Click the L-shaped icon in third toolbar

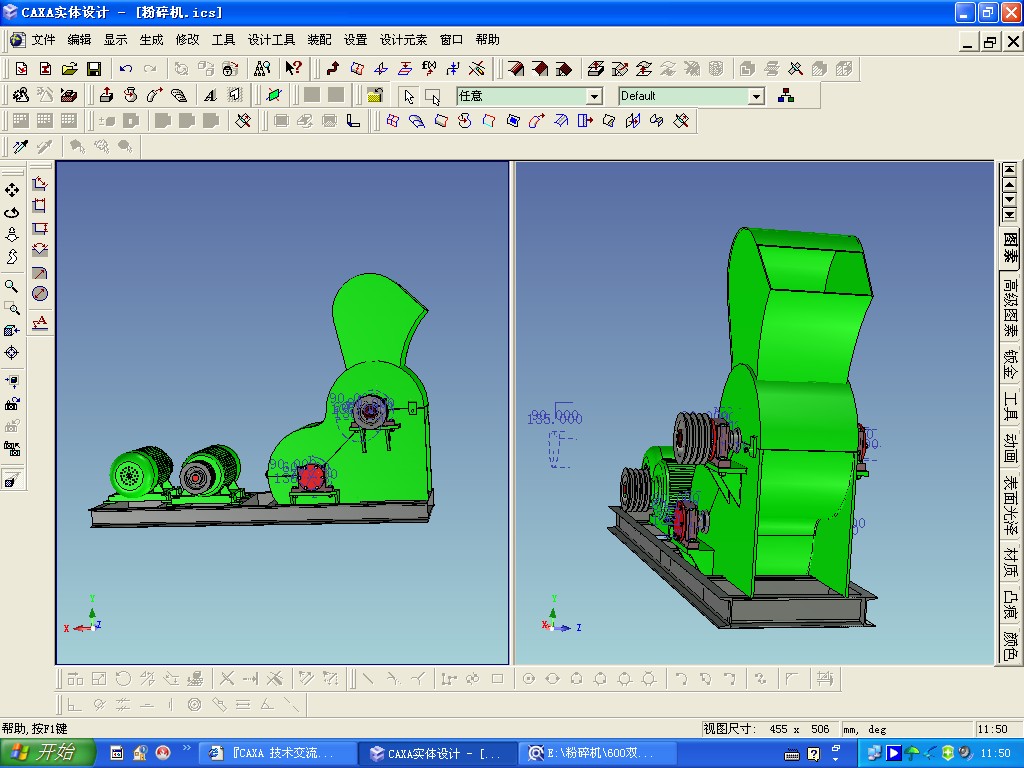pos(353,121)
